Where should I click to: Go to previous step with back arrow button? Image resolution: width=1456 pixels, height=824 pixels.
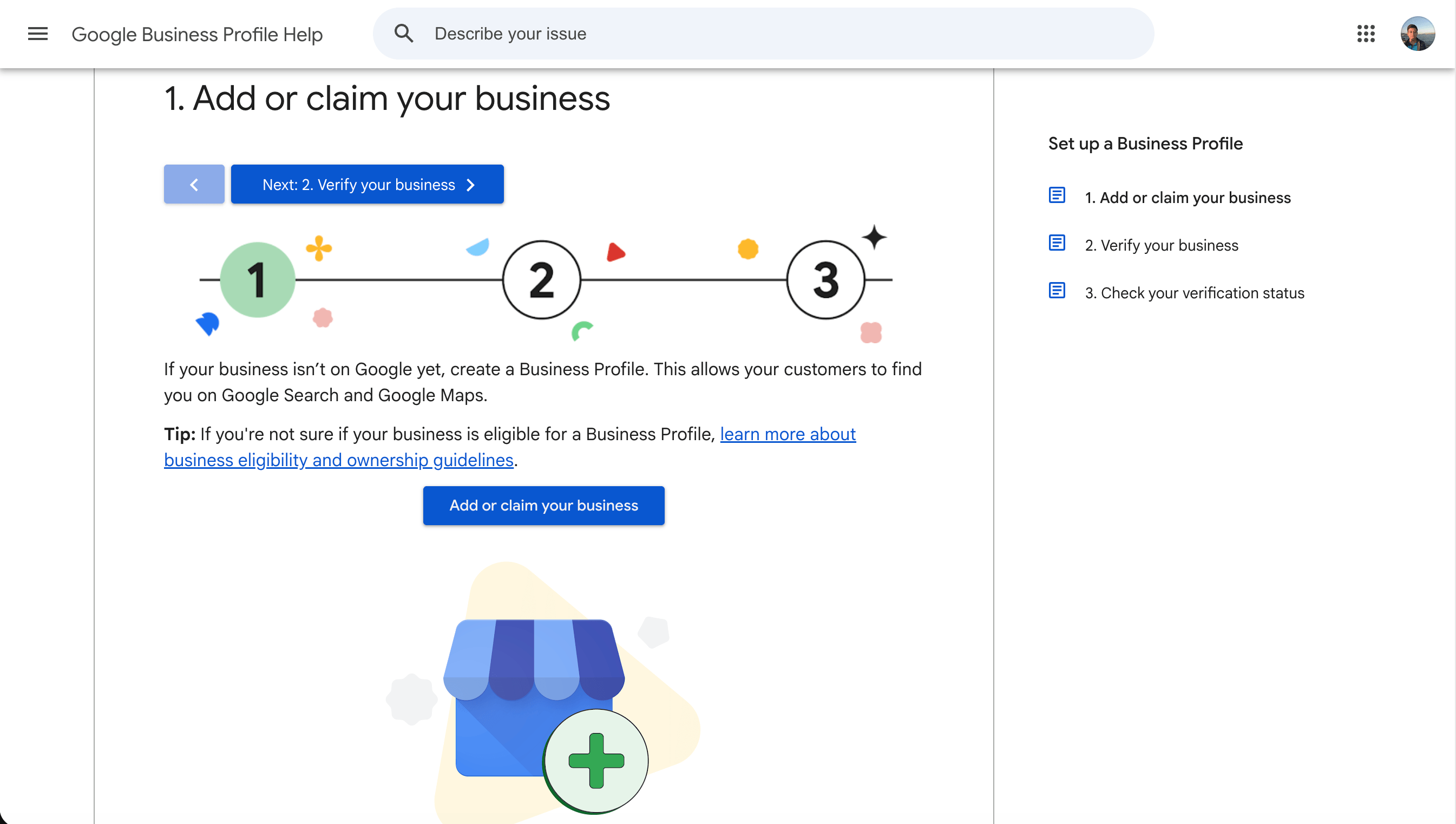(194, 185)
